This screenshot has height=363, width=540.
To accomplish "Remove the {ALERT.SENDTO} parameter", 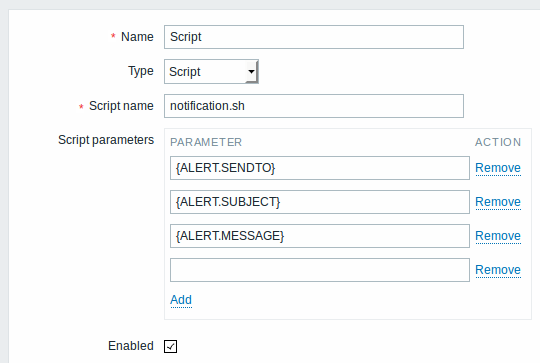I will [498, 168].
